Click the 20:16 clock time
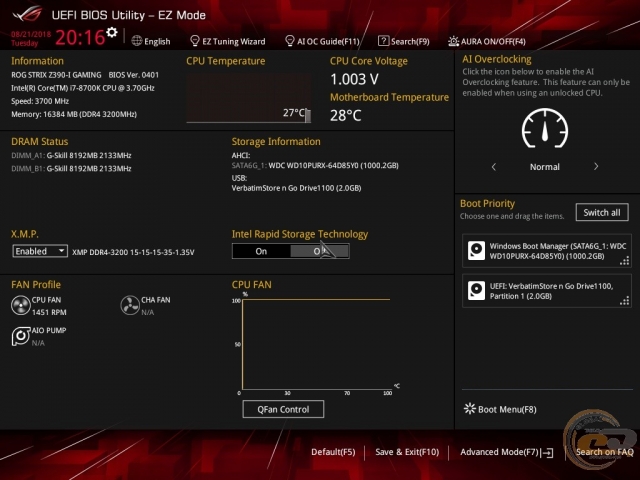Image resolution: width=640 pixels, height=480 pixels. pos(80,37)
